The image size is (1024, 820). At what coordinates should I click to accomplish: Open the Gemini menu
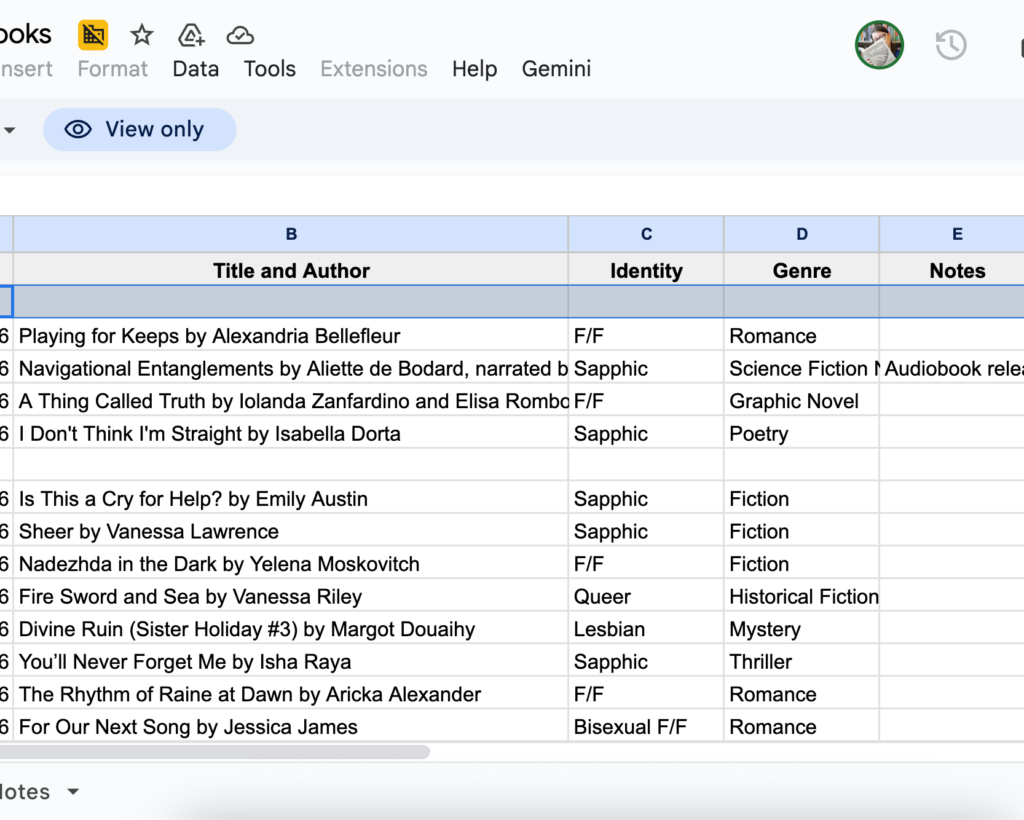click(556, 69)
